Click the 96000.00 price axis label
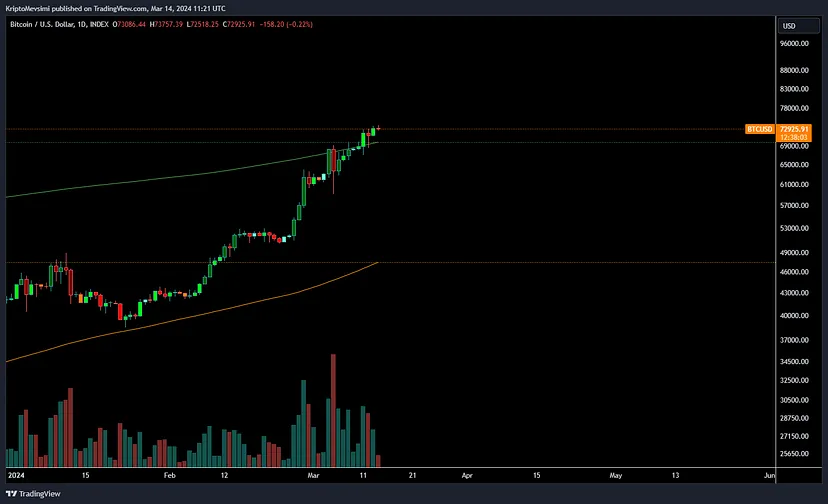828x504 pixels. [794, 43]
